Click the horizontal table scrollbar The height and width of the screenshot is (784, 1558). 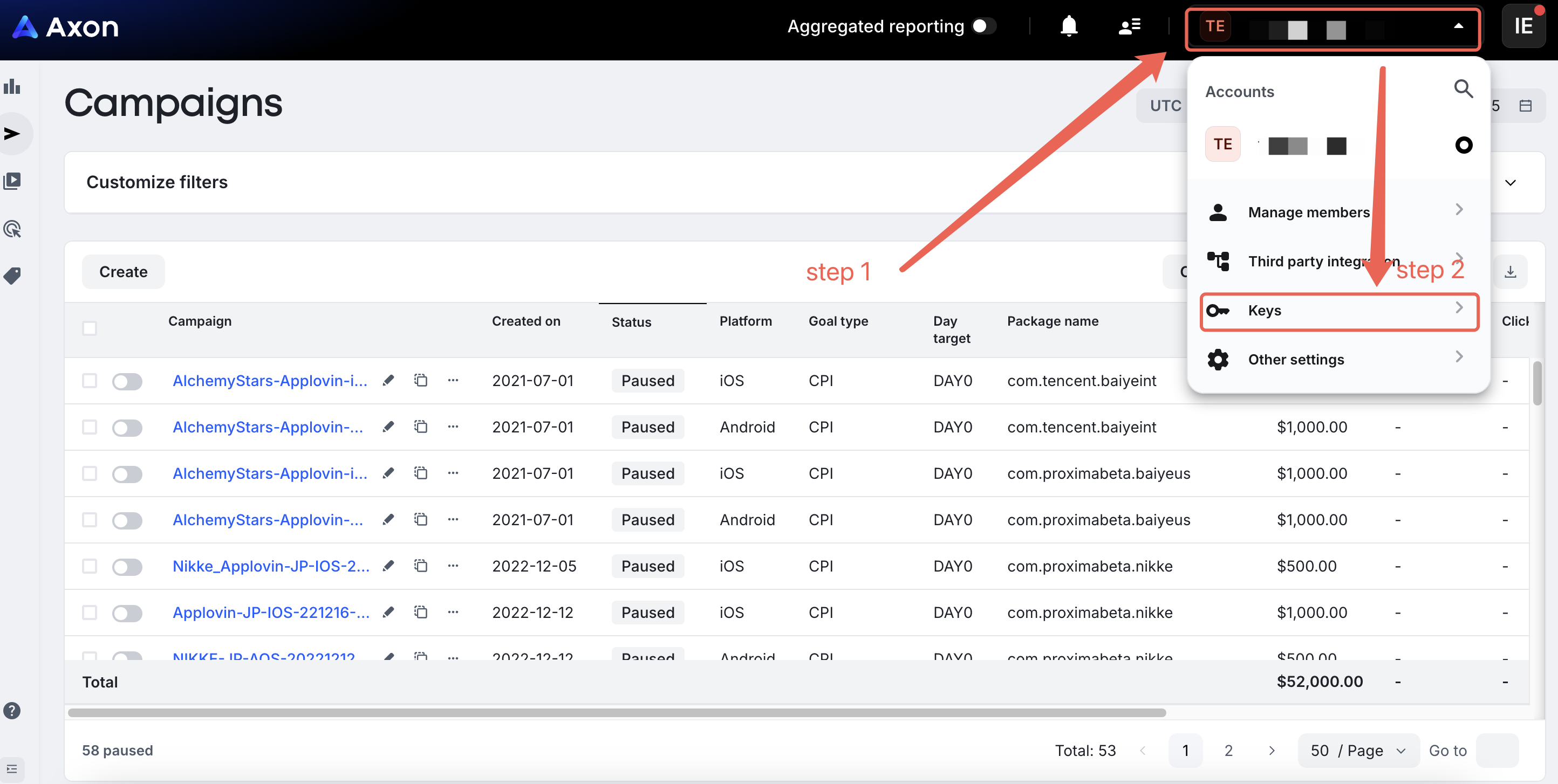coord(617,713)
